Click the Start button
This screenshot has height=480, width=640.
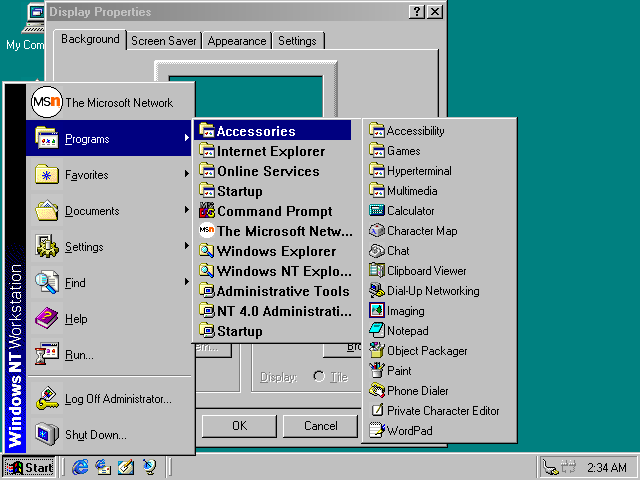(29, 467)
